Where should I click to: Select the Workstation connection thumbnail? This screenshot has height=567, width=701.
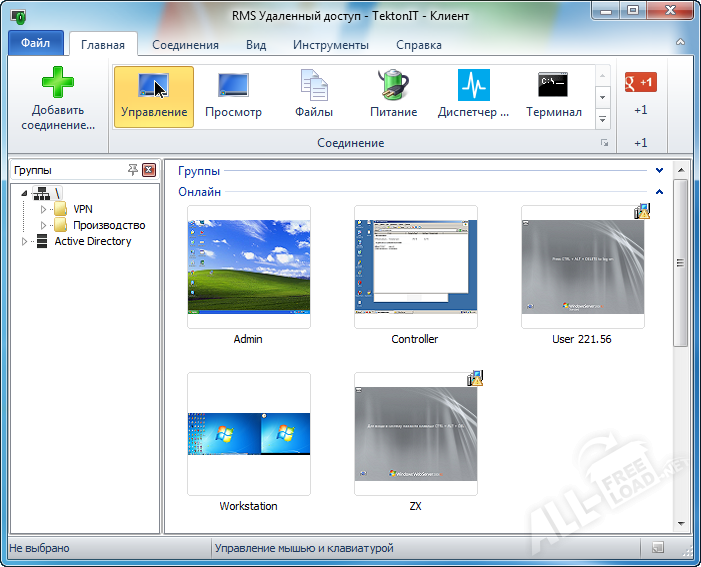pyautogui.click(x=248, y=434)
